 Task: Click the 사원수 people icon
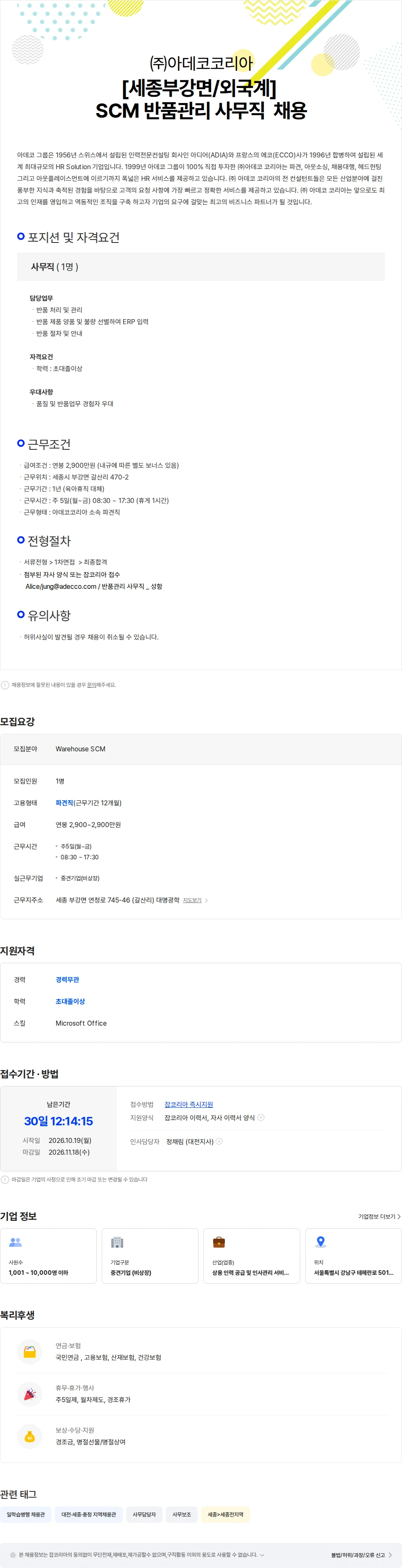tap(16, 1242)
